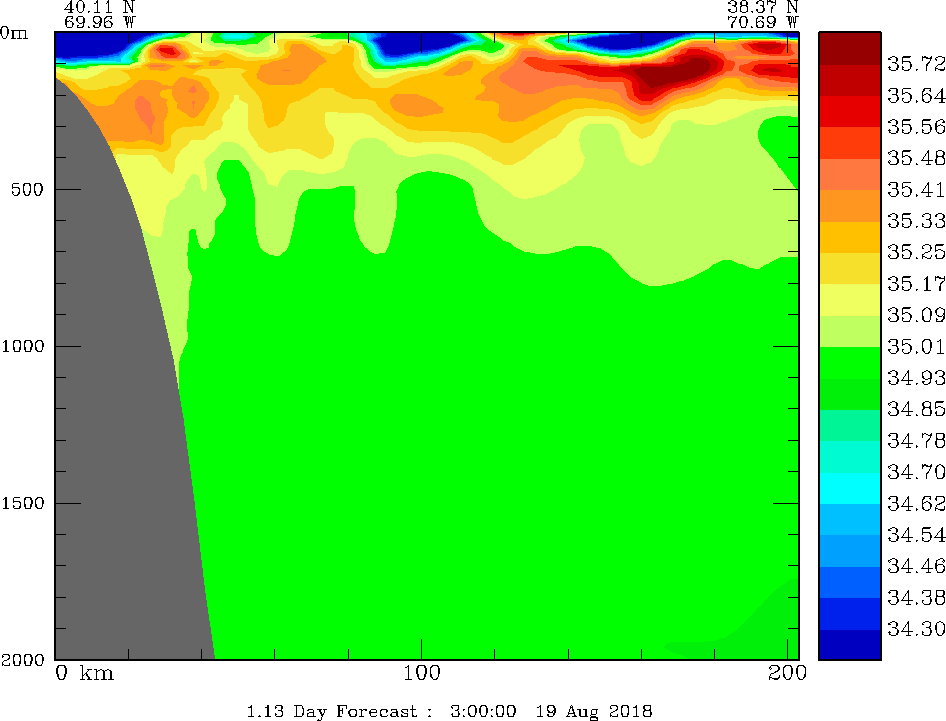The height and width of the screenshot is (721, 946).
Task: Click the 34.70 colorbar label
Action: [x=916, y=472]
